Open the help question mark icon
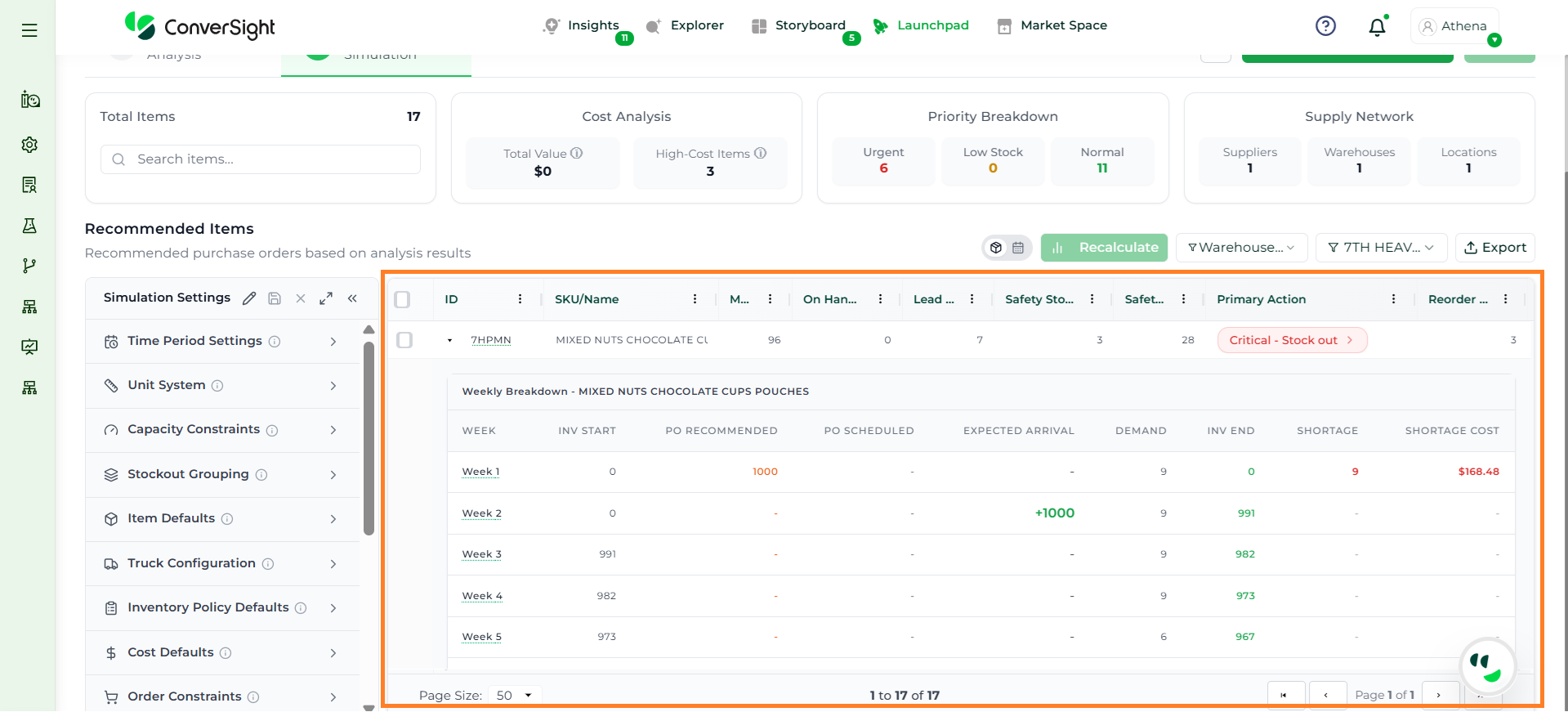Image resolution: width=1568 pixels, height=712 pixels. 1325,26
